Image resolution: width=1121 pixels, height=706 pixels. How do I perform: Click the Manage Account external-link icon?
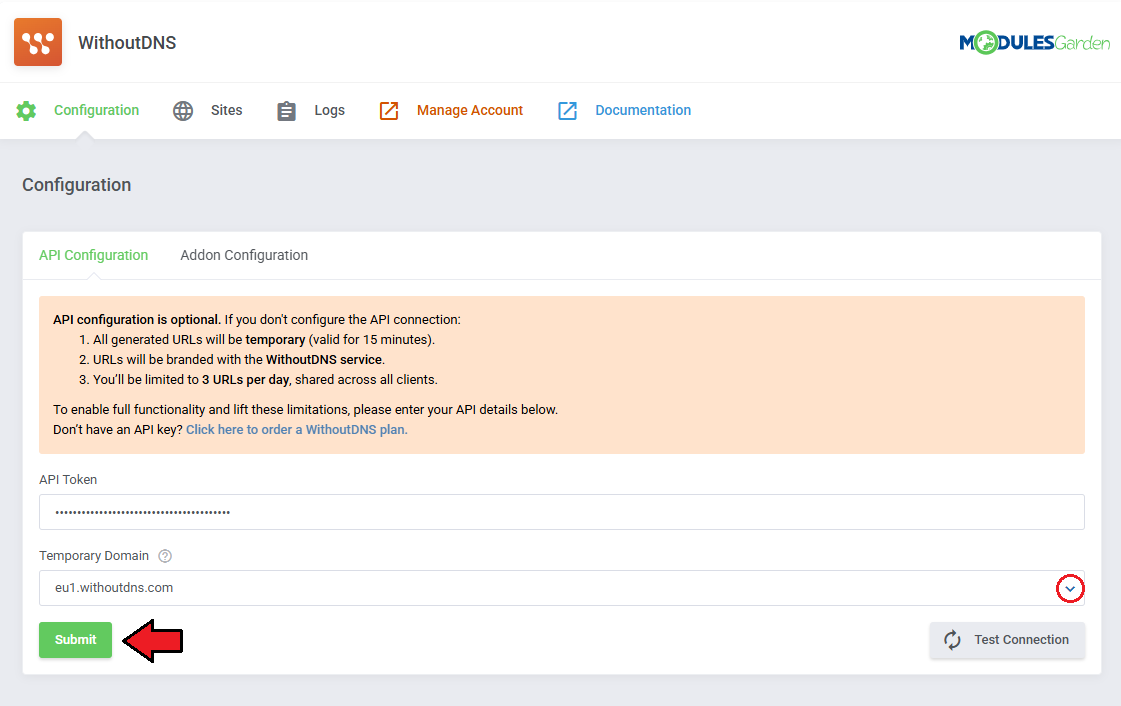click(389, 111)
